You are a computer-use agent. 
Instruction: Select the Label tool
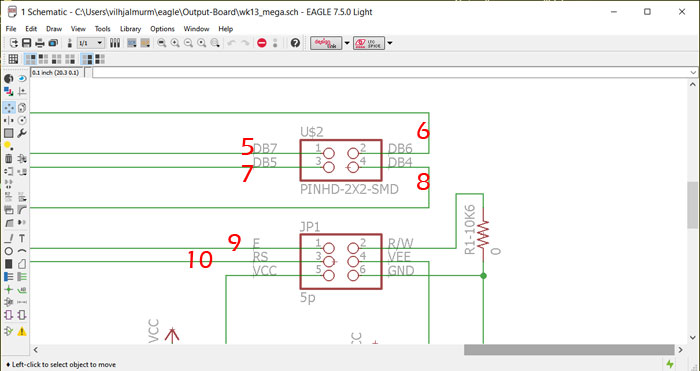point(22,290)
